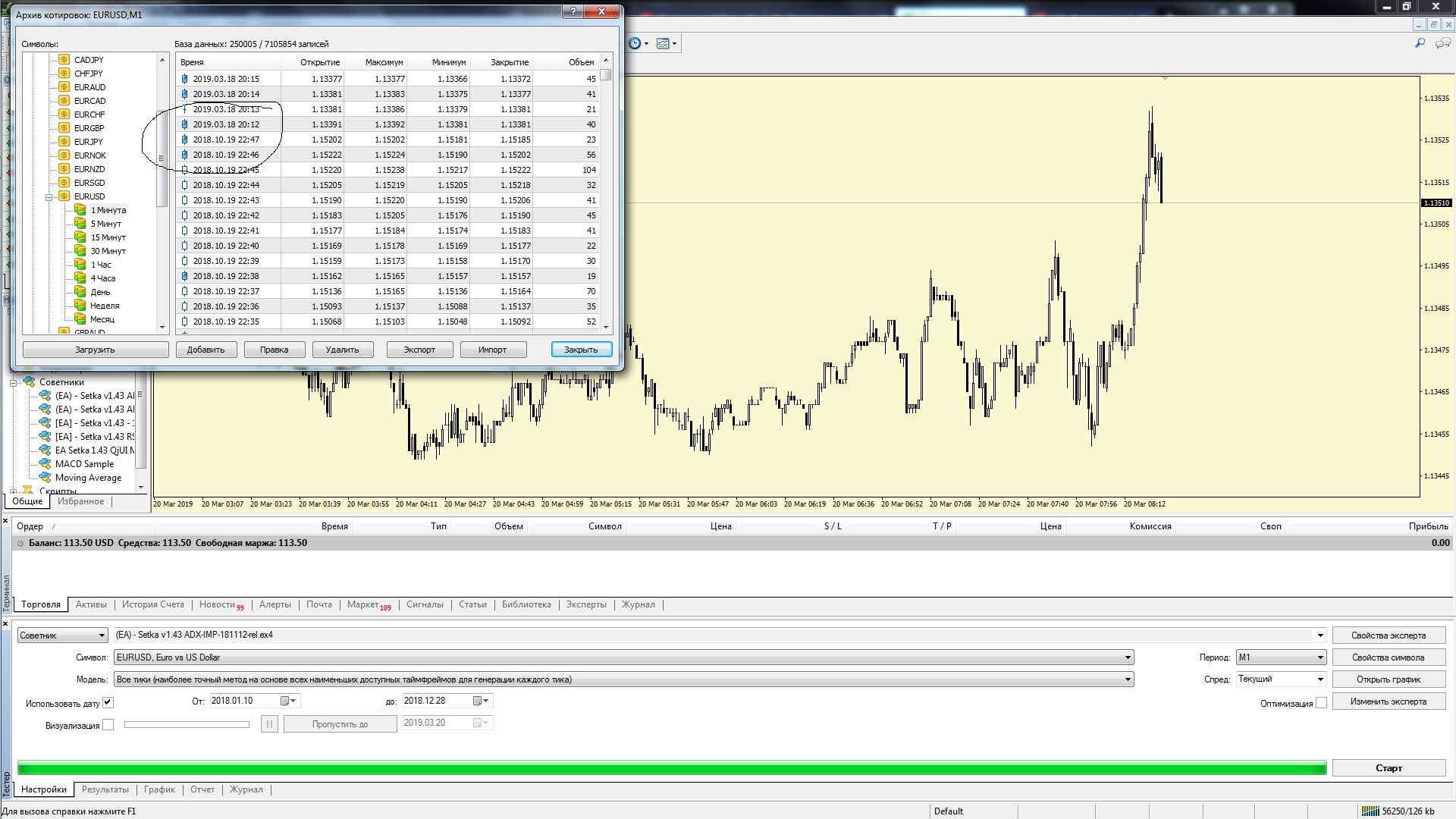Click the Неделя database icon

pyautogui.click(x=80, y=306)
